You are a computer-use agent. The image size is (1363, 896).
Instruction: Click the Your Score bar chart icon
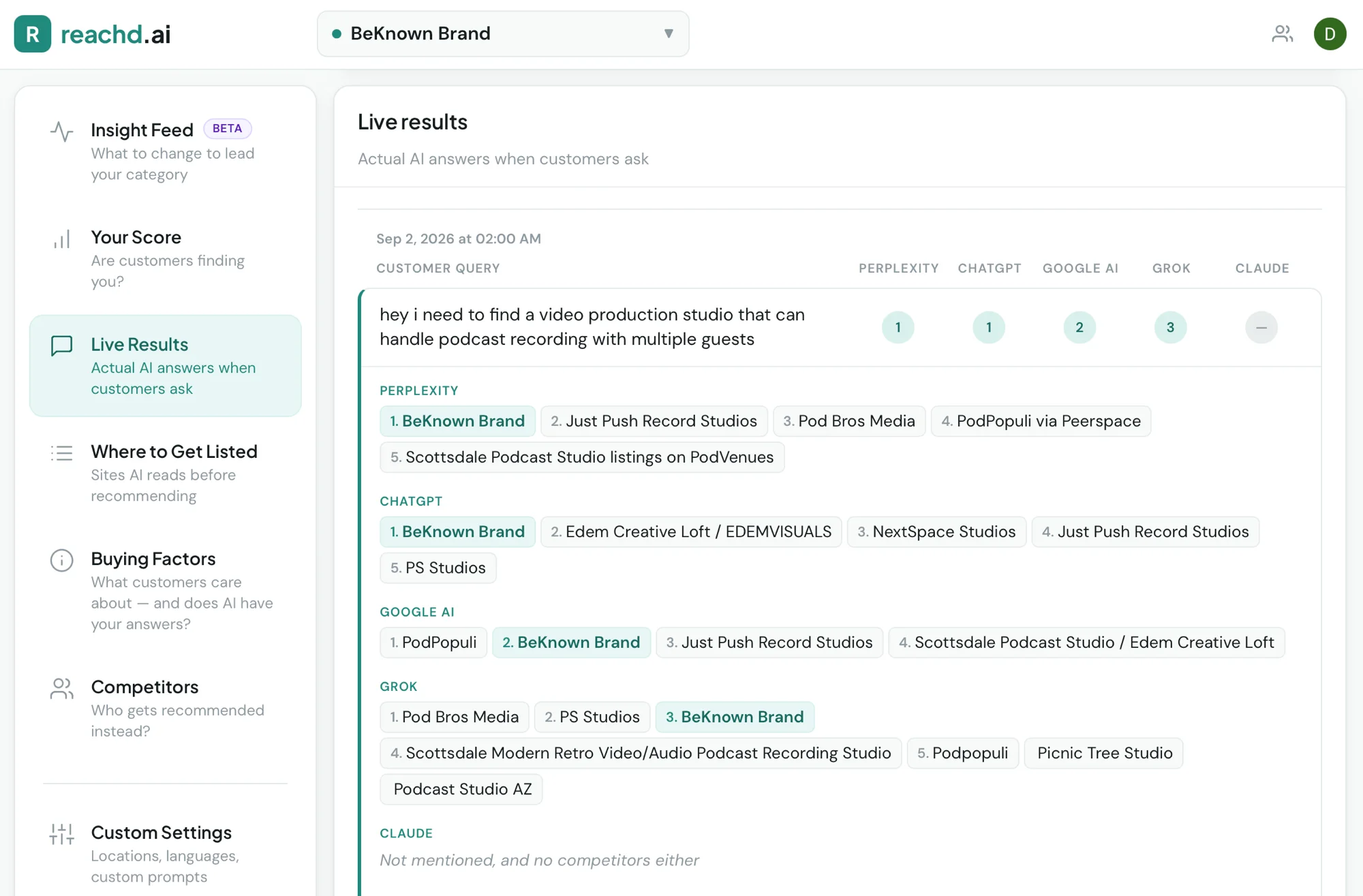pos(61,239)
